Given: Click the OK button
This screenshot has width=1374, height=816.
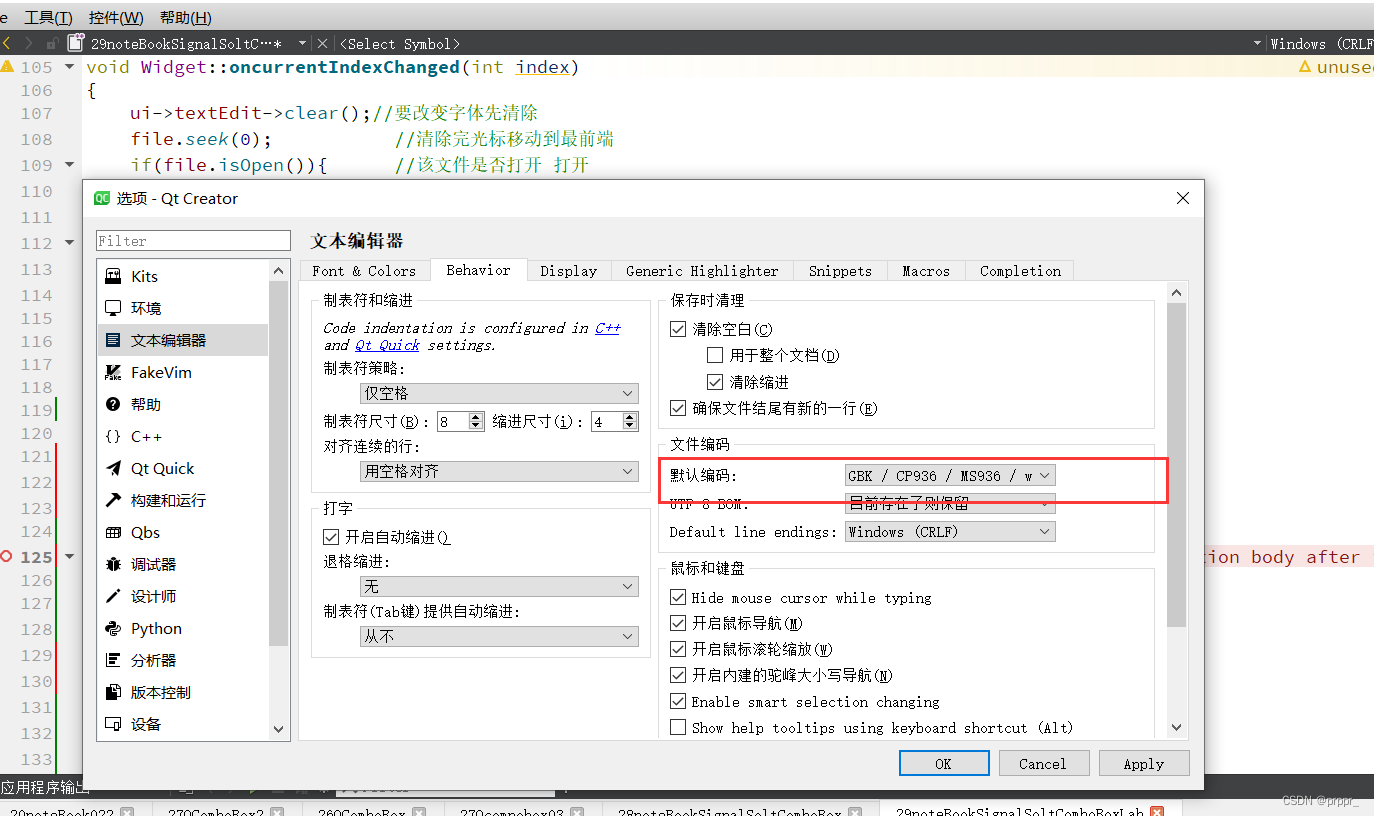Looking at the screenshot, I should [944, 763].
